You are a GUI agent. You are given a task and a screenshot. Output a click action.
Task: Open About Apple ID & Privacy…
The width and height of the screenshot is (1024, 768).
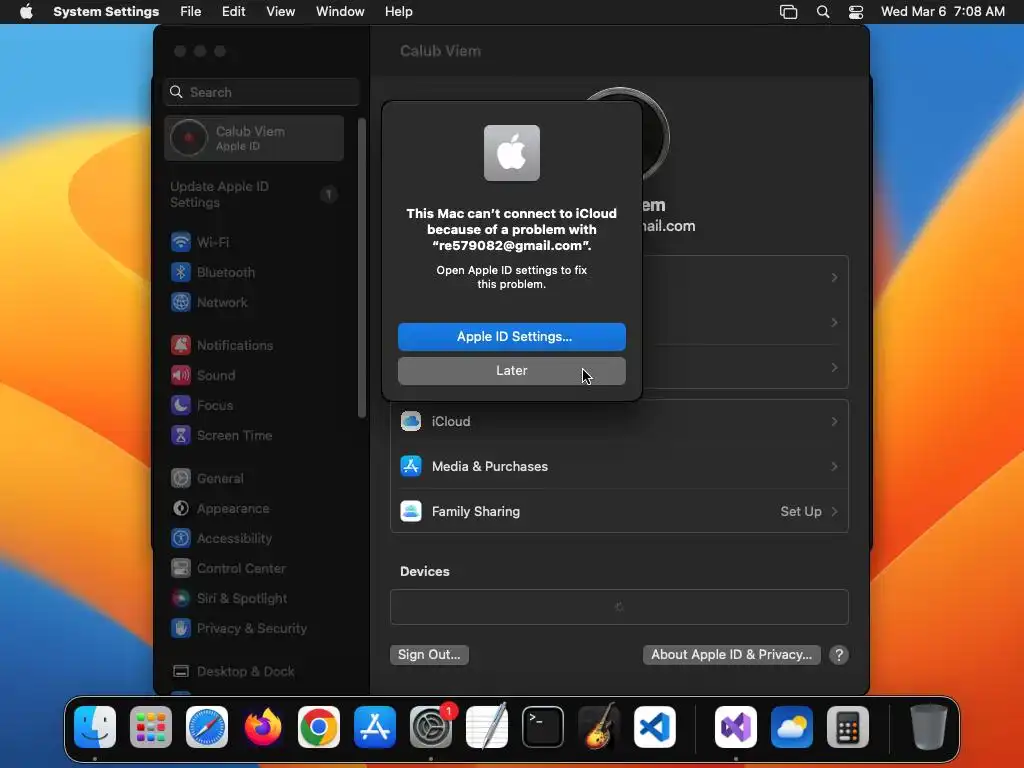tap(731, 654)
